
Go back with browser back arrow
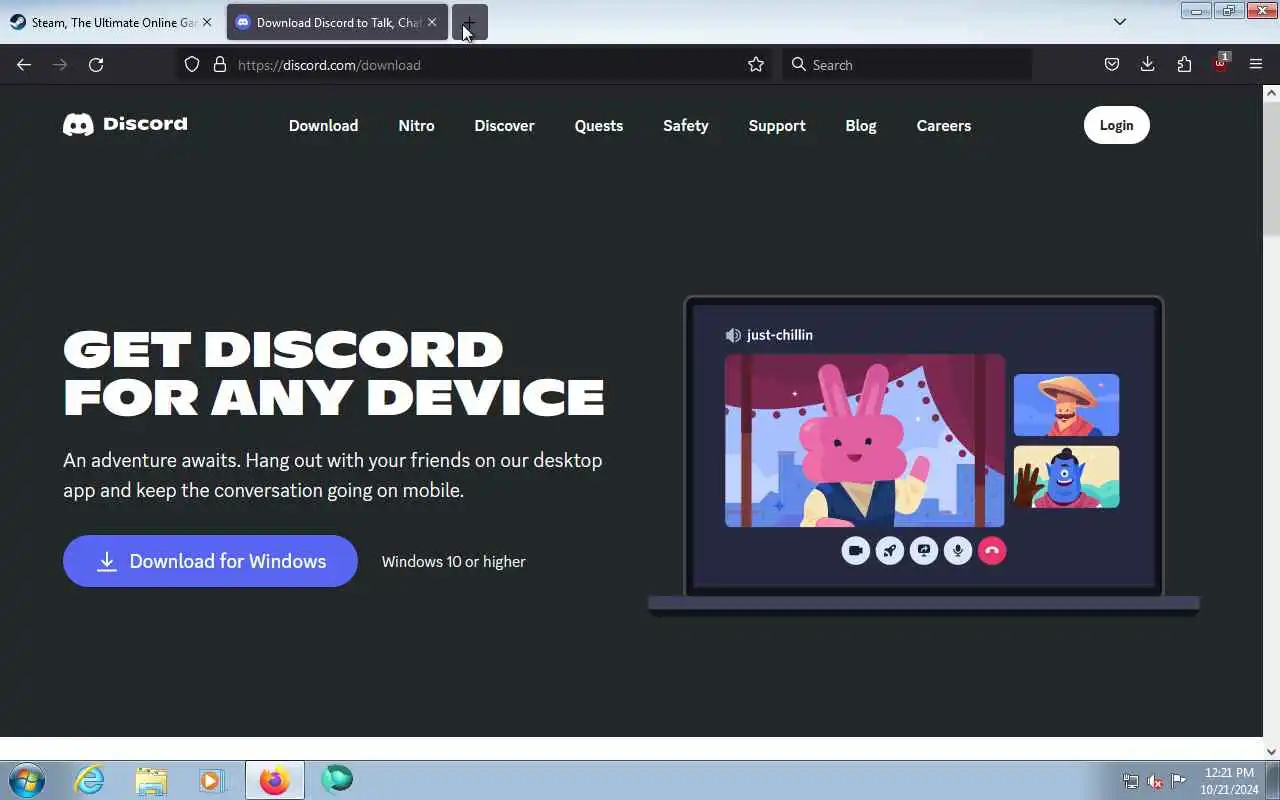tap(24, 65)
